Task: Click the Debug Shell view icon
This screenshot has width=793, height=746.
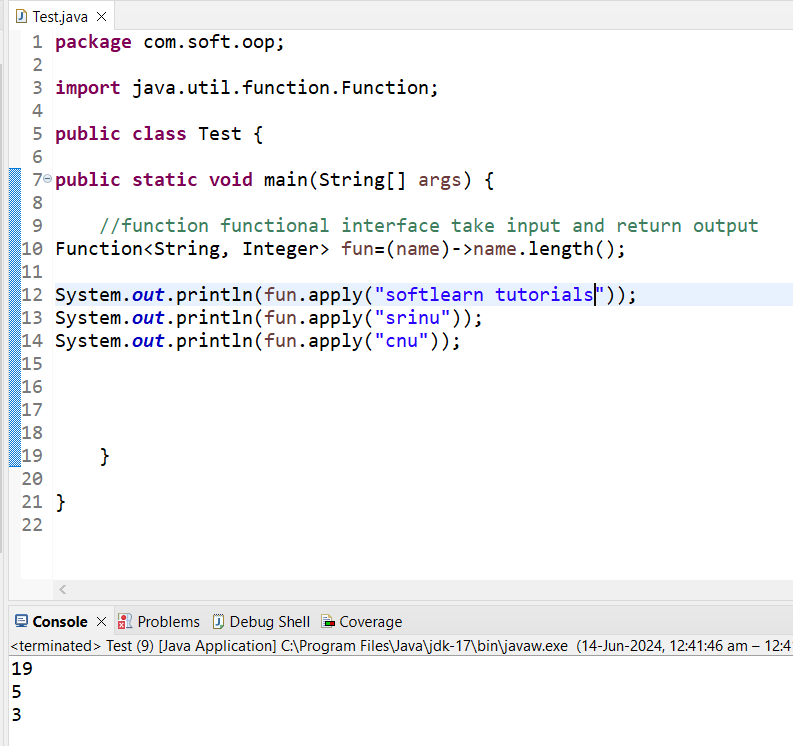Action: [218, 622]
